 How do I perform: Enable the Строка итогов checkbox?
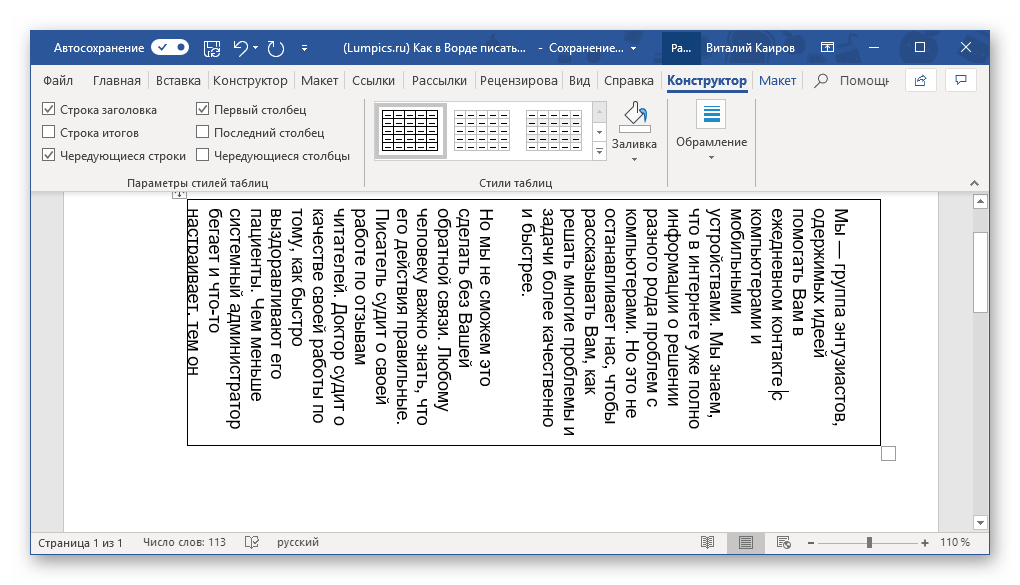[x=49, y=132]
